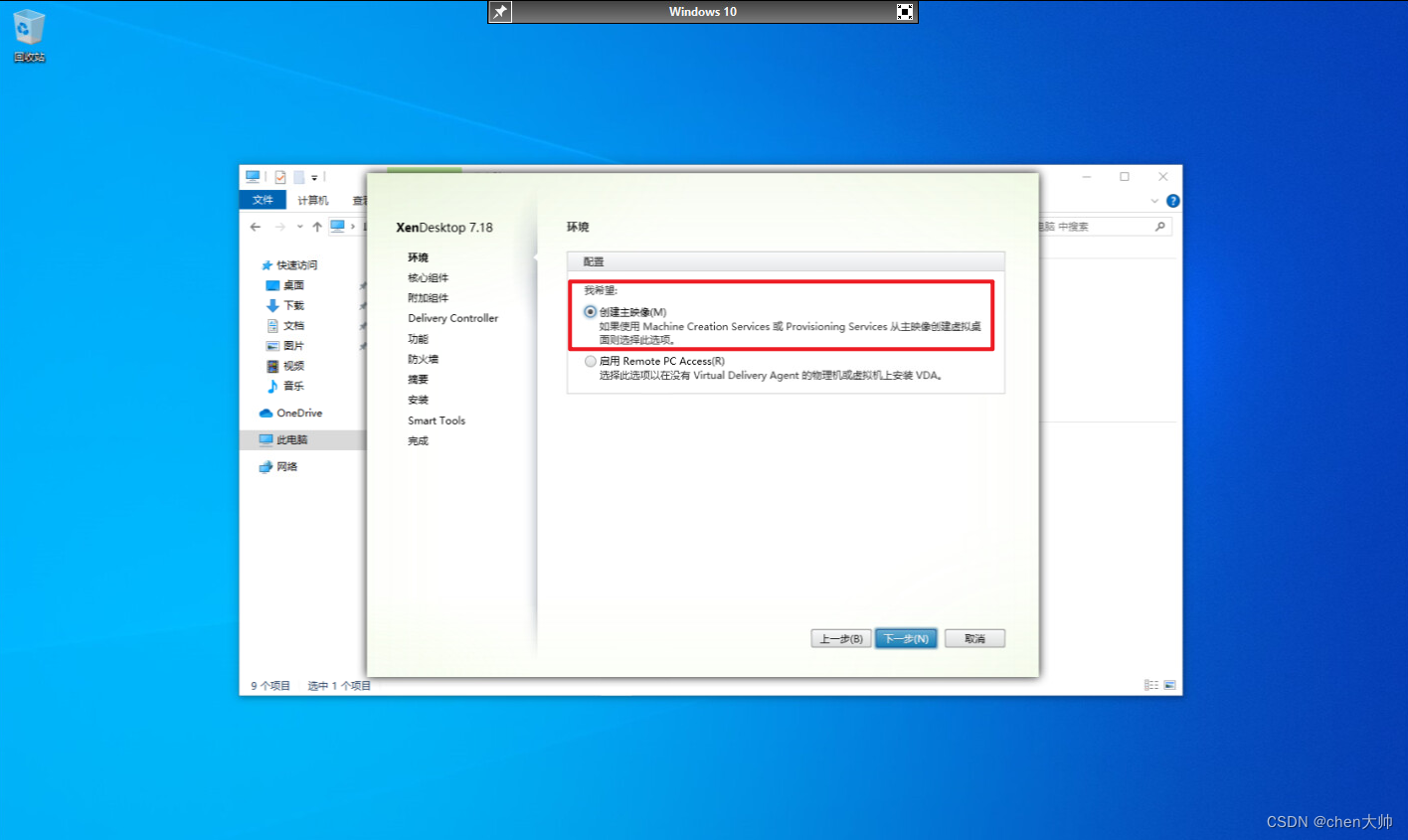Select 创建主映像(M) radio option
Viewport: 1408px width, 840px height.
(591, 312)
